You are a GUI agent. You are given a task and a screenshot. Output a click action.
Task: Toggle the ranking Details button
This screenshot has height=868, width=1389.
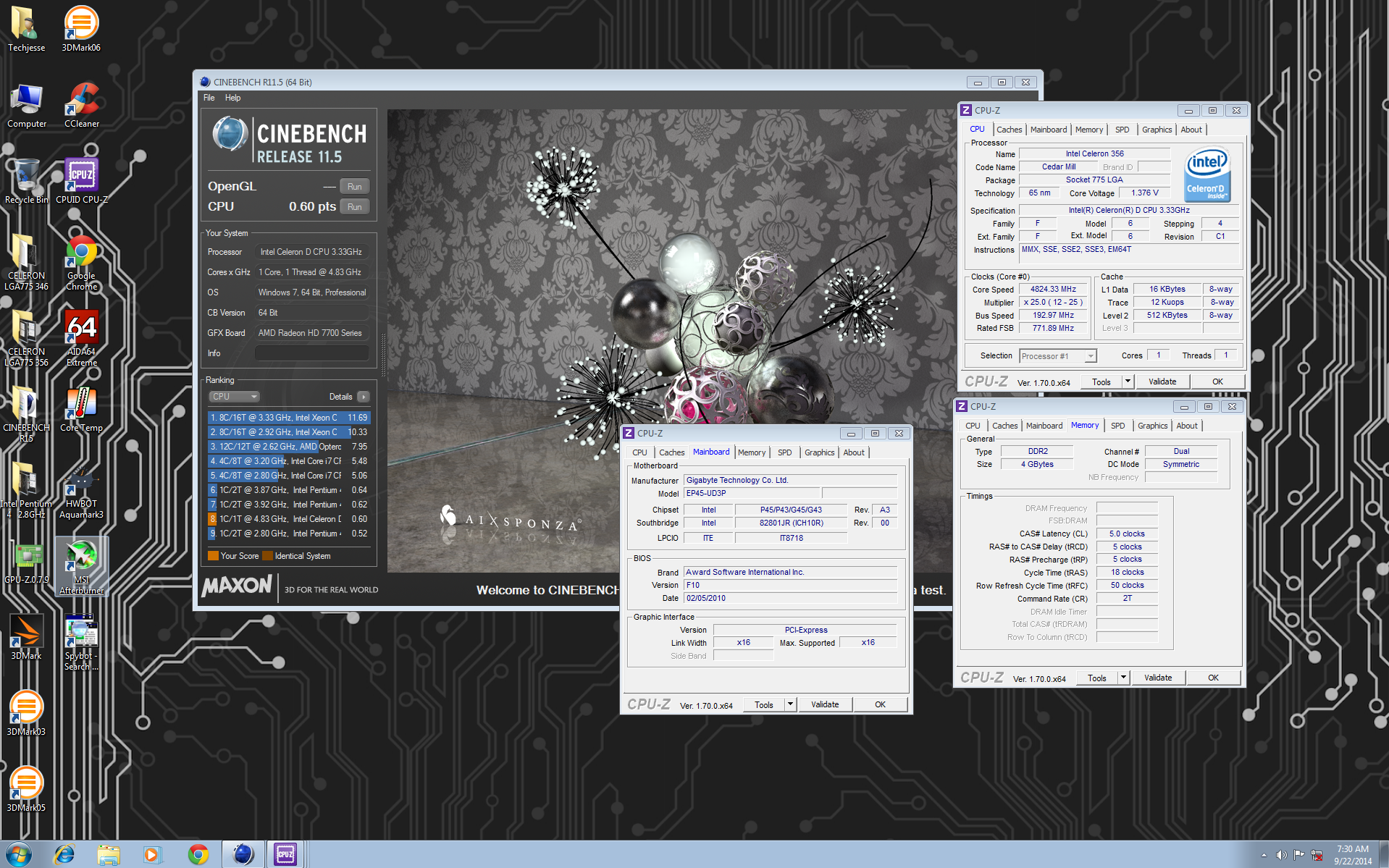coord(364,397)
